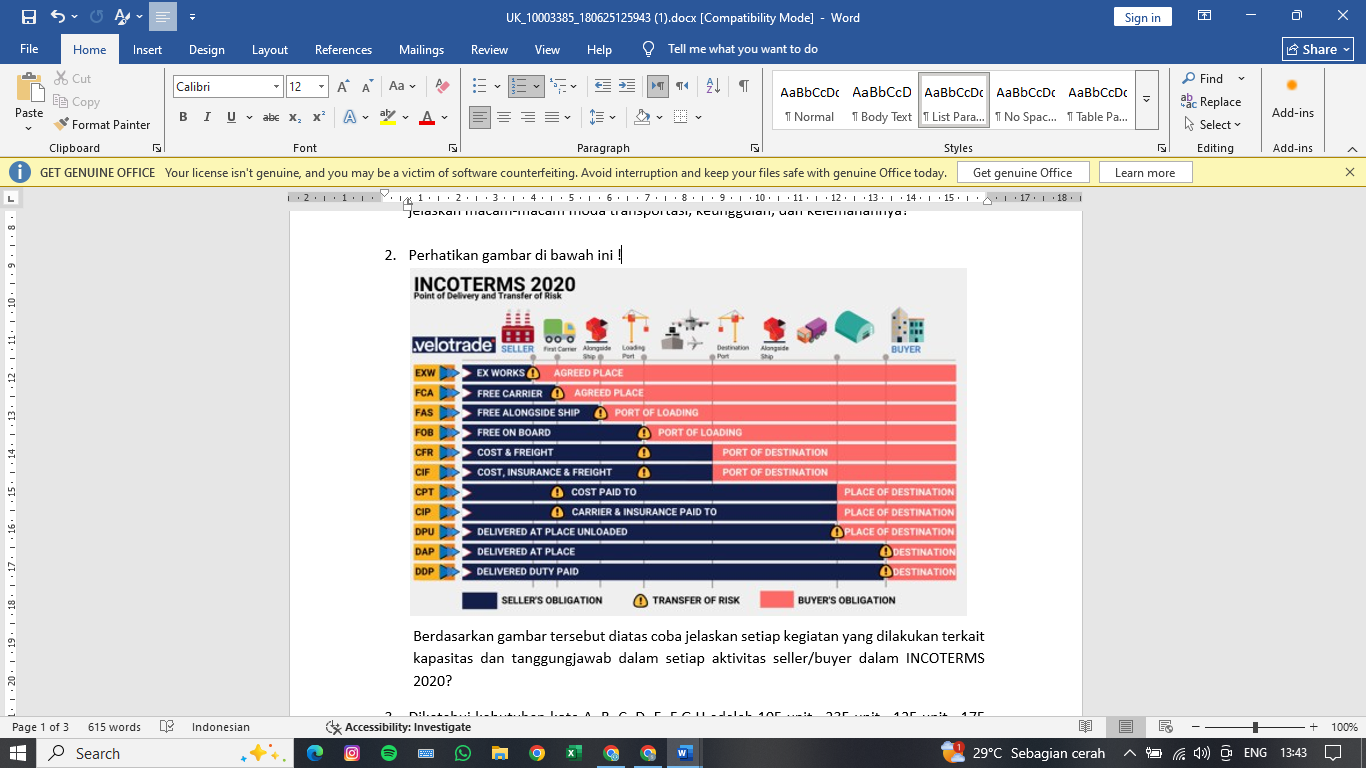
Task: Apply the Text Highlight Color tool
Action: 388,117
